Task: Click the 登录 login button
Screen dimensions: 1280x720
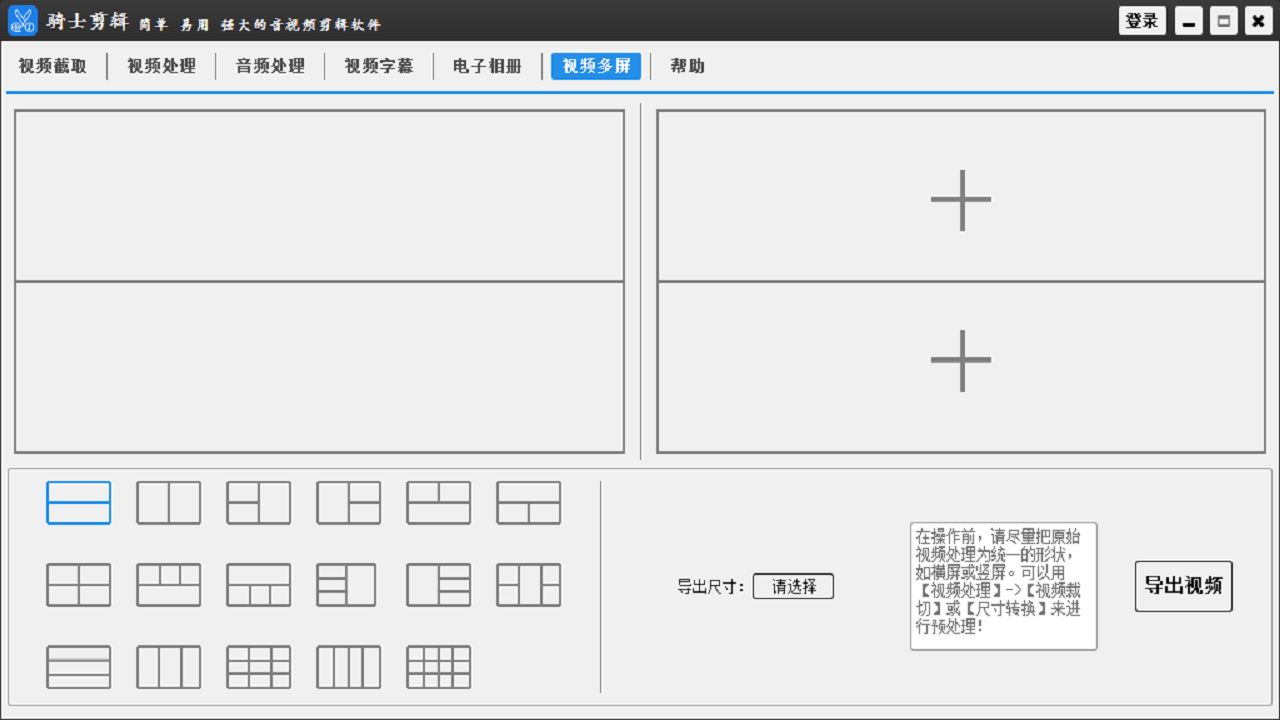Action: (x=1141, y=21)
